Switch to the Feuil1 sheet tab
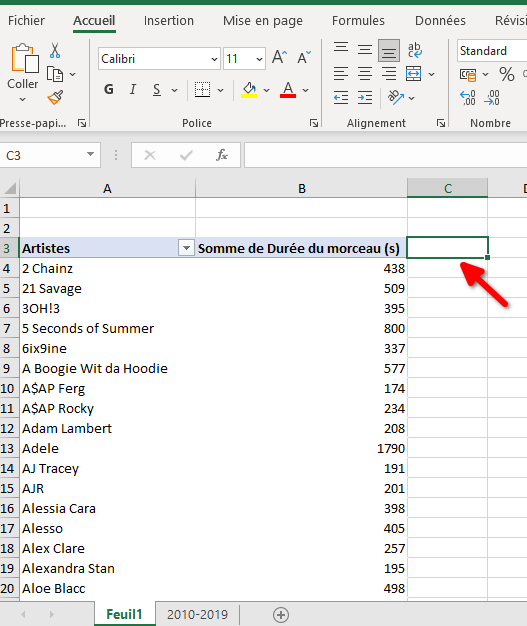Image resolution: width=527 pixels, height=626 pixels. (x=125, y=614)
